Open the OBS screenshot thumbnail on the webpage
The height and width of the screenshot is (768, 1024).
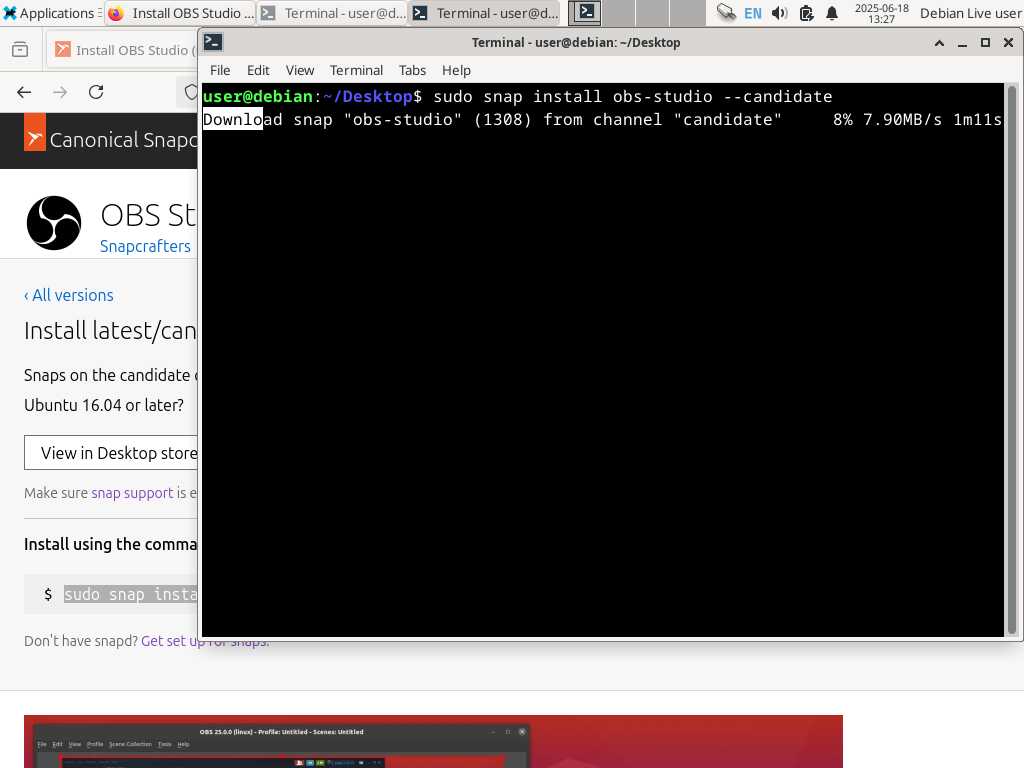pyautogui.click(x=433, y=741)
